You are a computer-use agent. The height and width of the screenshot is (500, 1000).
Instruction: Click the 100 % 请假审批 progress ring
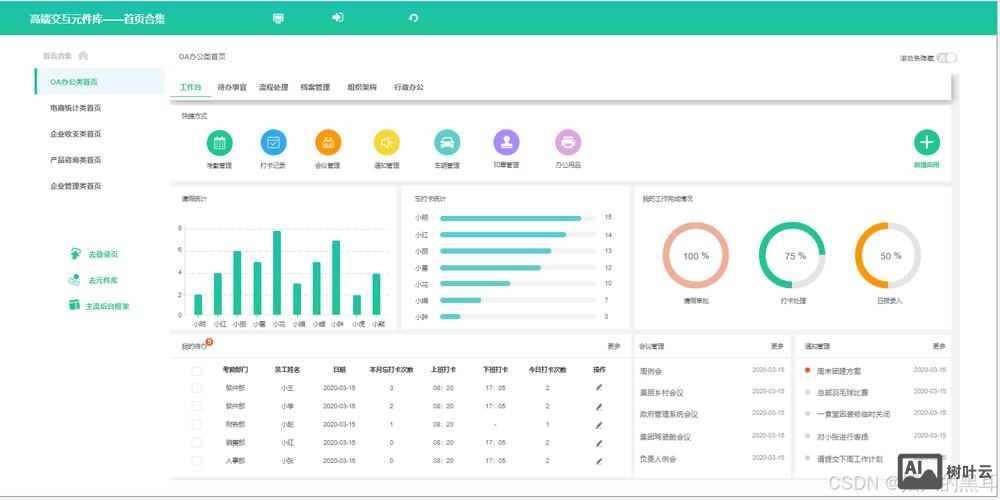click(x=696, y=256)
